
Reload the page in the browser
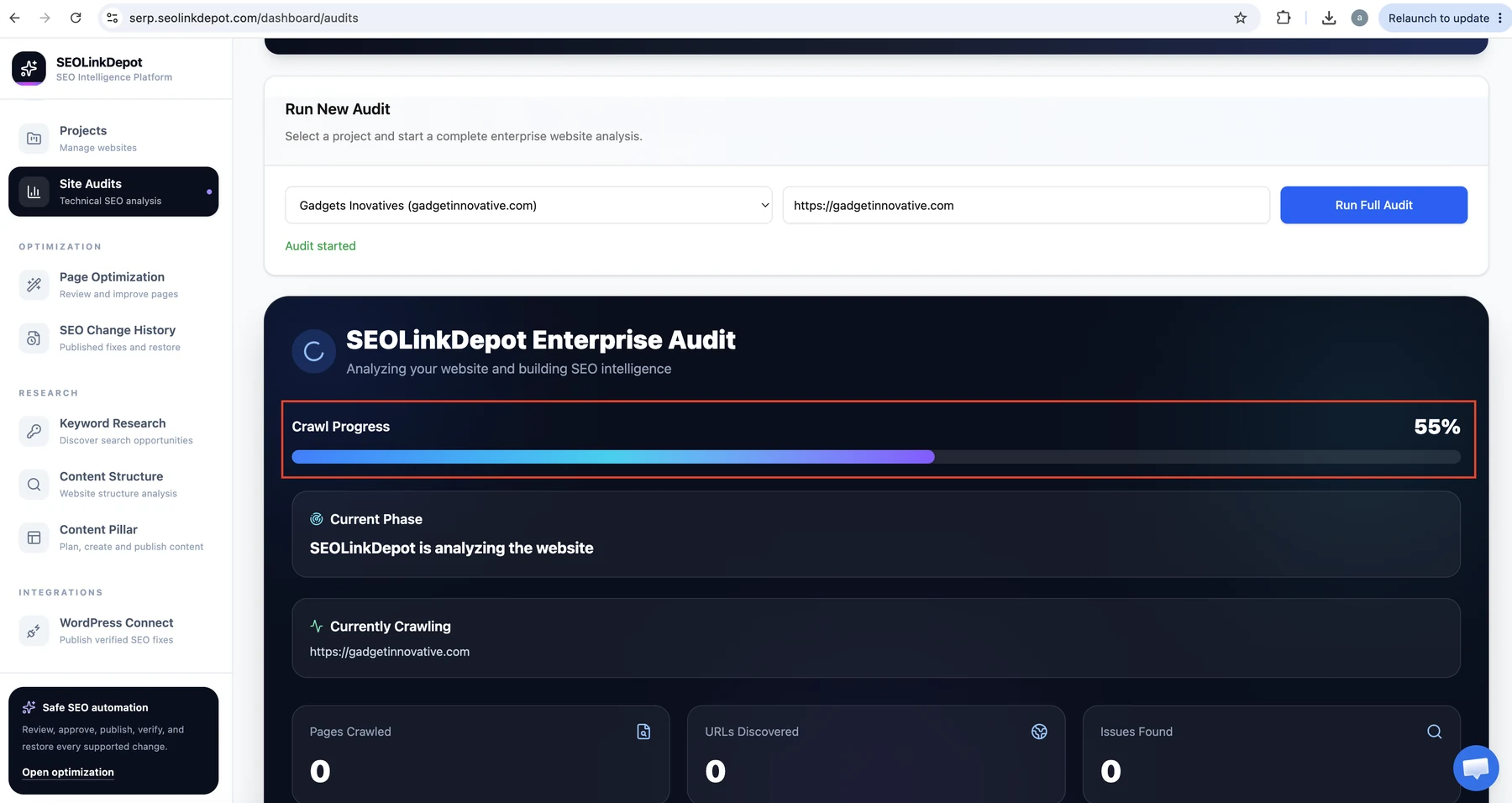point(76,18)
